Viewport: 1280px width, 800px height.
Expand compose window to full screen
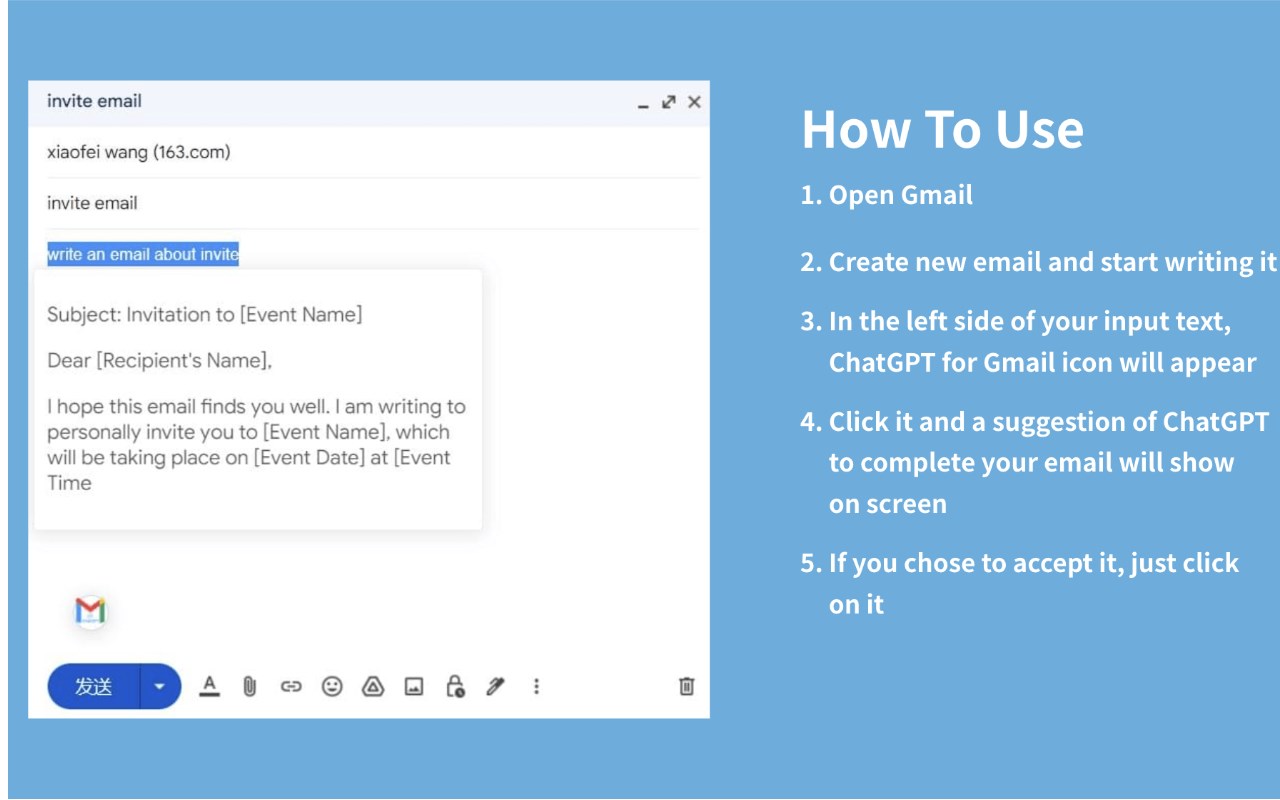coord(669,102)
